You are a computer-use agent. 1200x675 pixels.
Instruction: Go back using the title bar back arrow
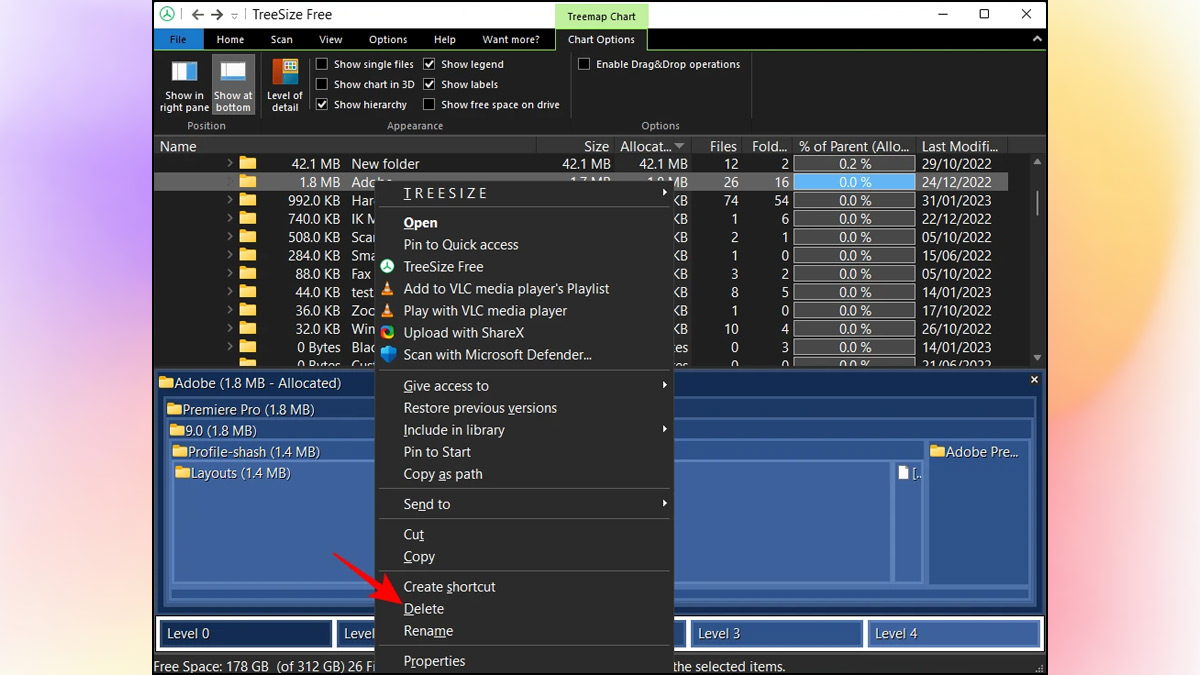tap(197, 15)
